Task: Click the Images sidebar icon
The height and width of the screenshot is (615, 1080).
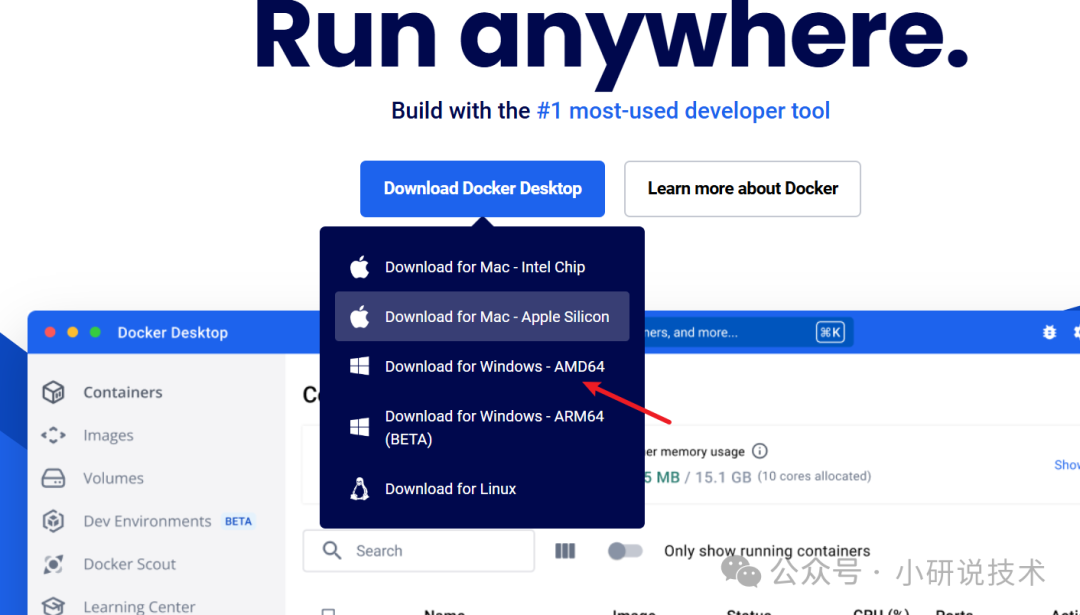Action: click(x=53, y=435)
